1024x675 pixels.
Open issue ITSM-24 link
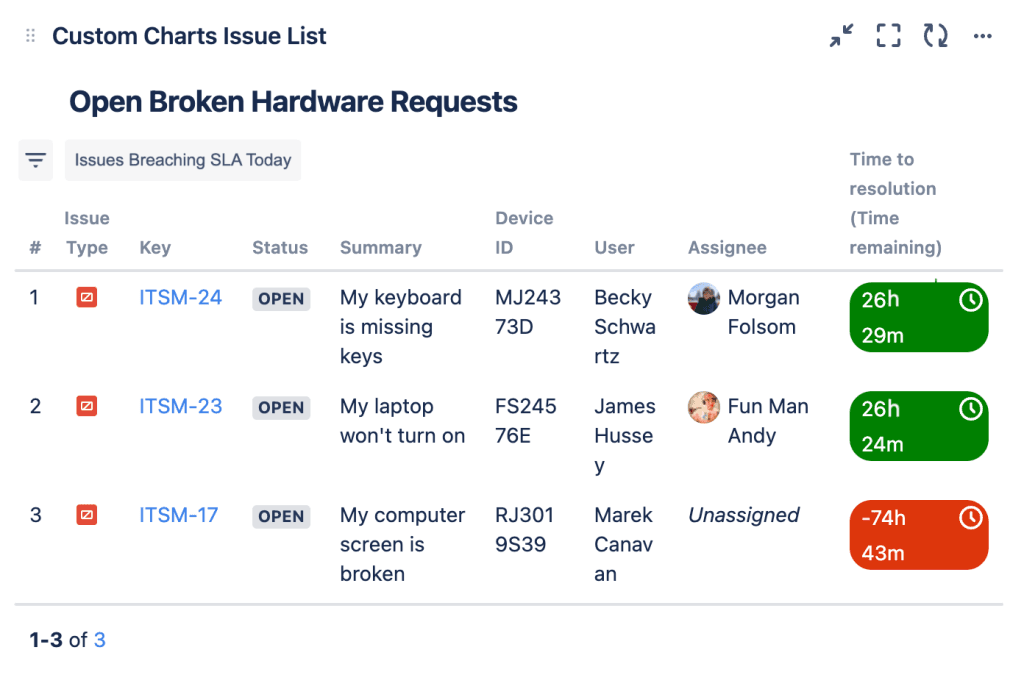point(180,297)
